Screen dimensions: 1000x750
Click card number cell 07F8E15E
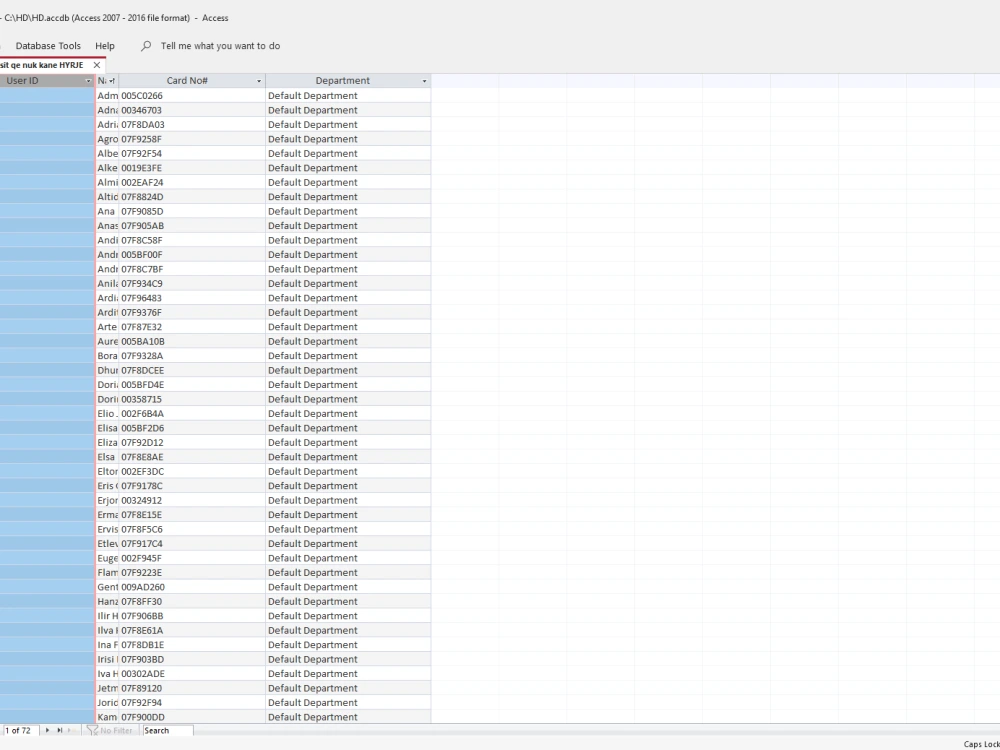pyautogui.click(x=192, y=515)
